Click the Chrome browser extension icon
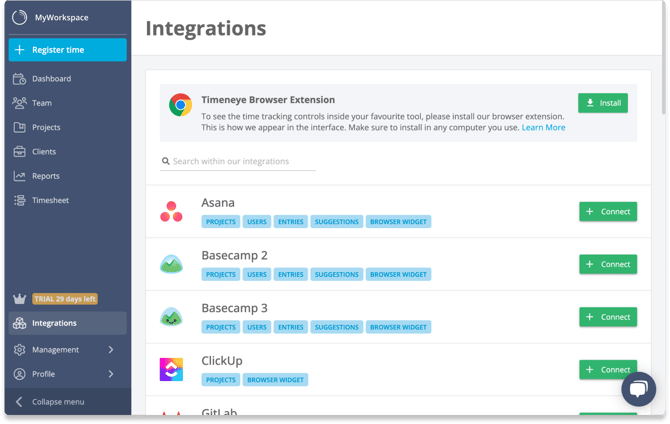The width and height of the screenshot is (670, 424). pos(180,105)
